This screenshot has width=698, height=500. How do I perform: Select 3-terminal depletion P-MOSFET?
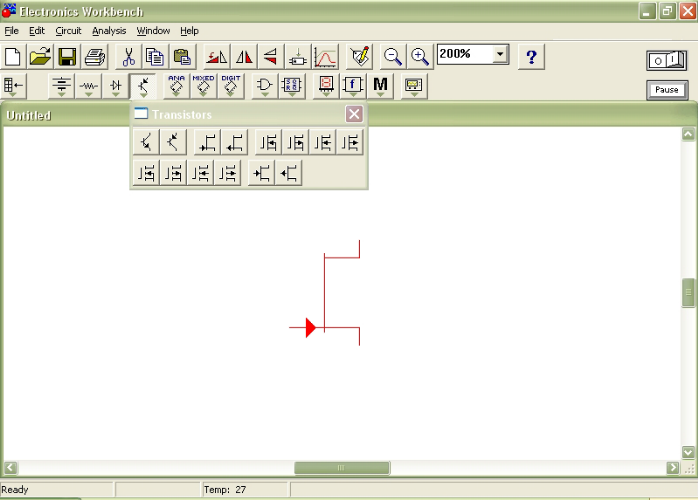pos(296,142)
